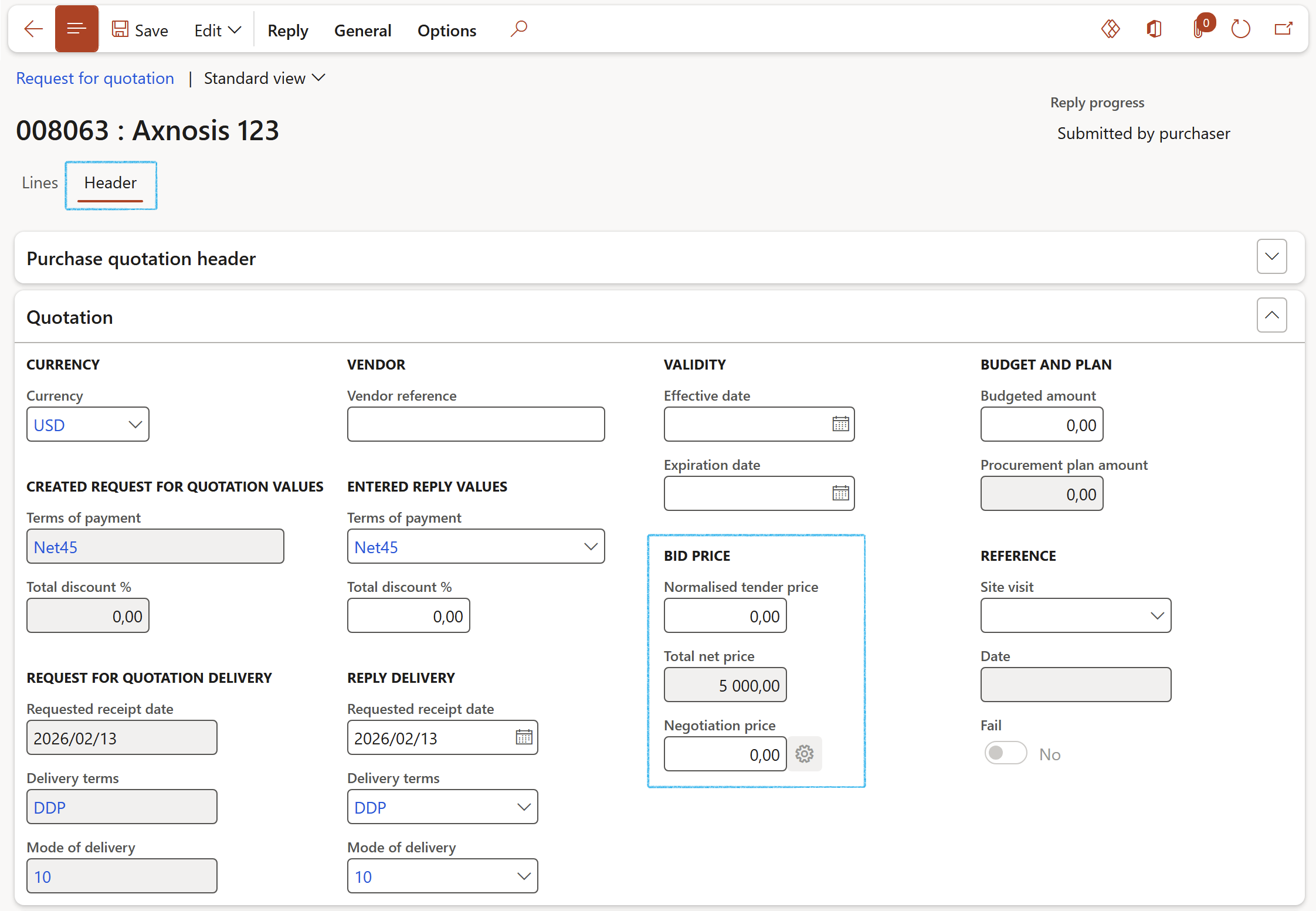Click the Office app icon
This screenshot has width=1316, height=911.
(x=1154, y=29)
